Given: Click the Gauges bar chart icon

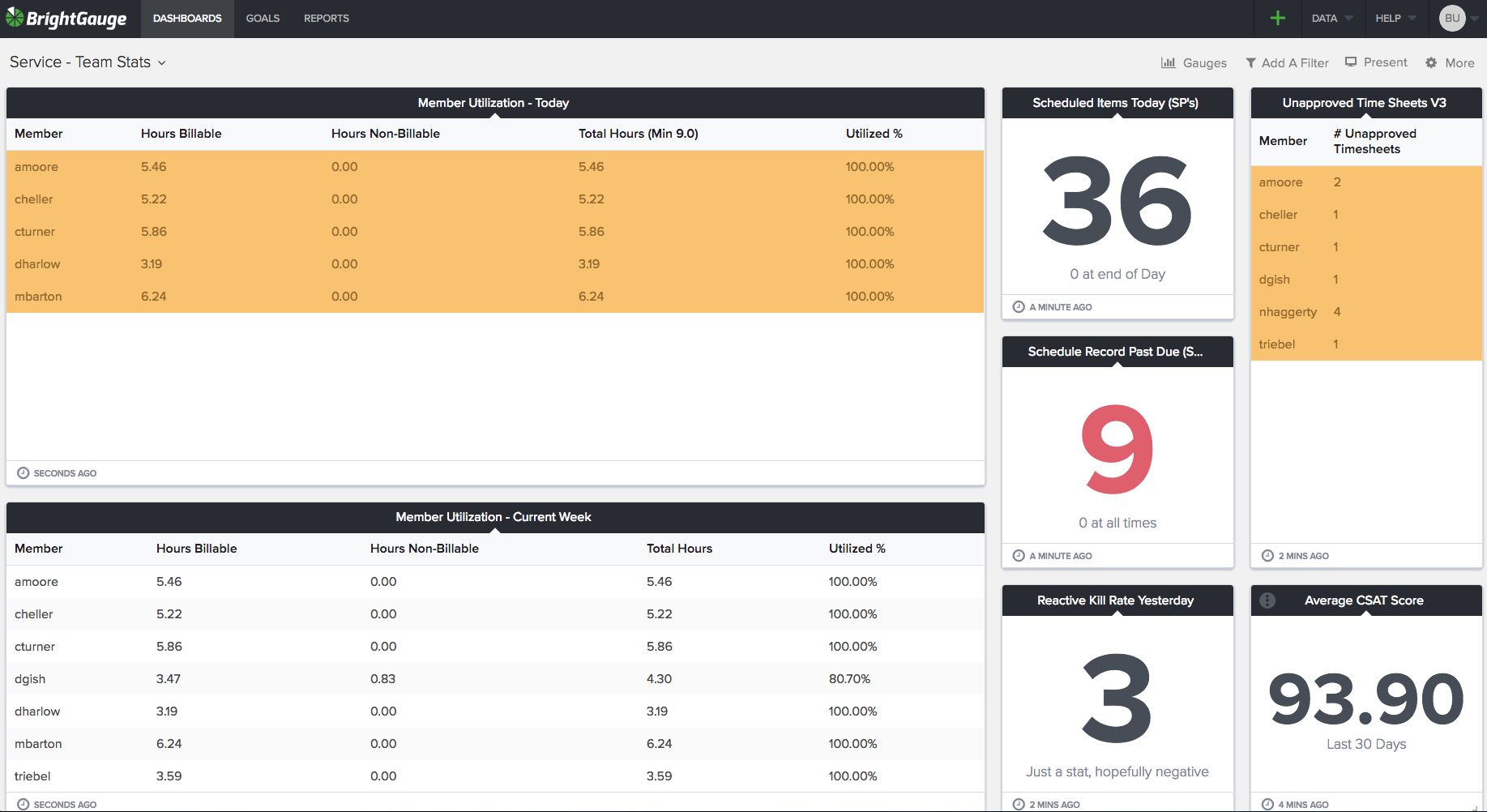Looking at the screenshot, I should (1169, 62).
